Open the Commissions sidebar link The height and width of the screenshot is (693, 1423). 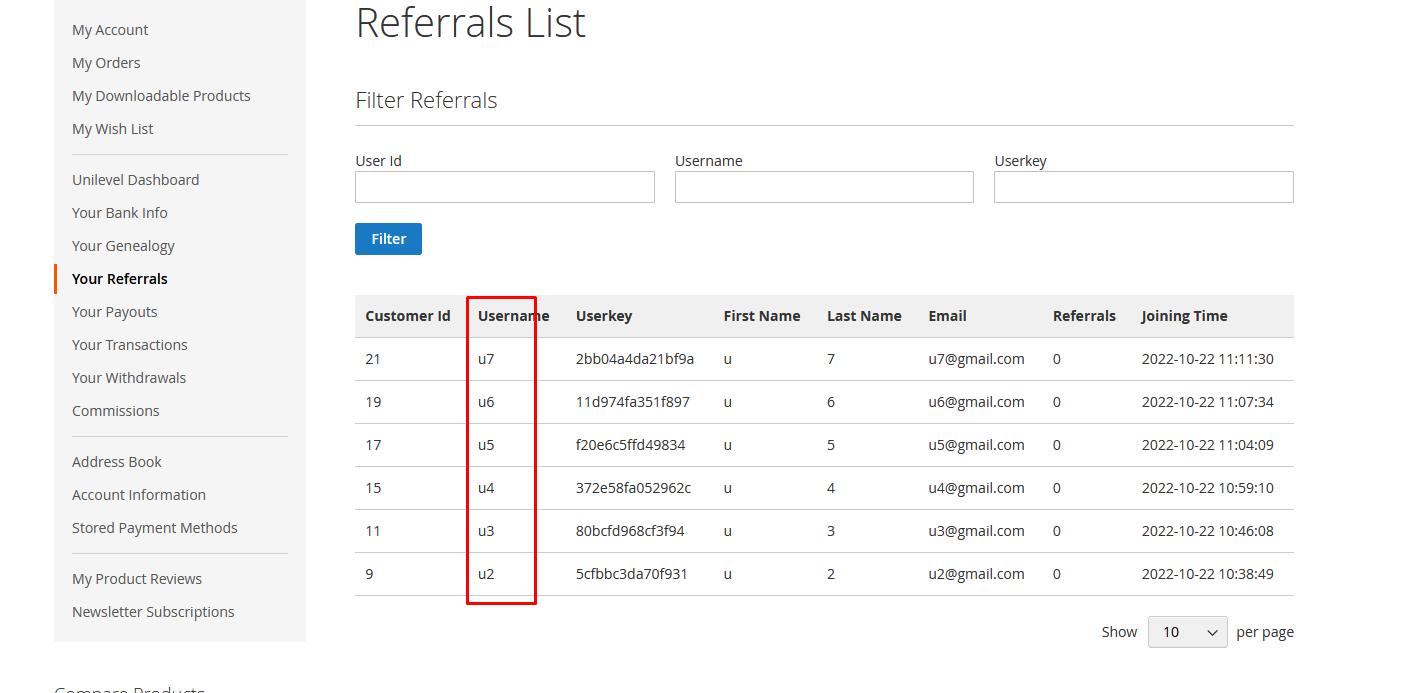click(116, 411)
